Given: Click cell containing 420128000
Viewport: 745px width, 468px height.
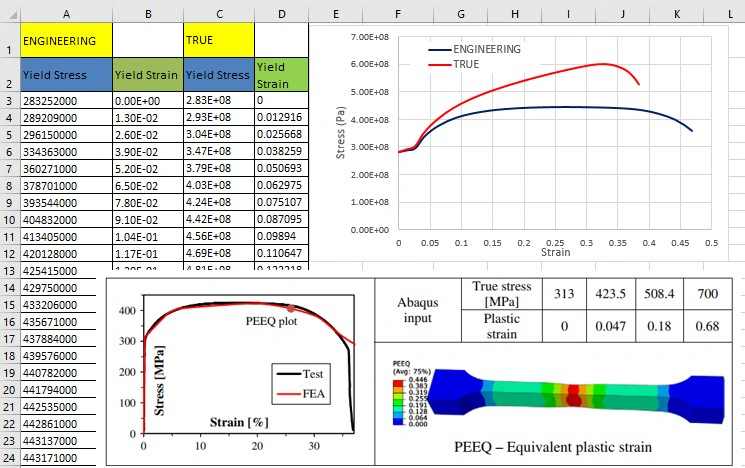Looking at the screenshot, I should [x=66, y=254].
